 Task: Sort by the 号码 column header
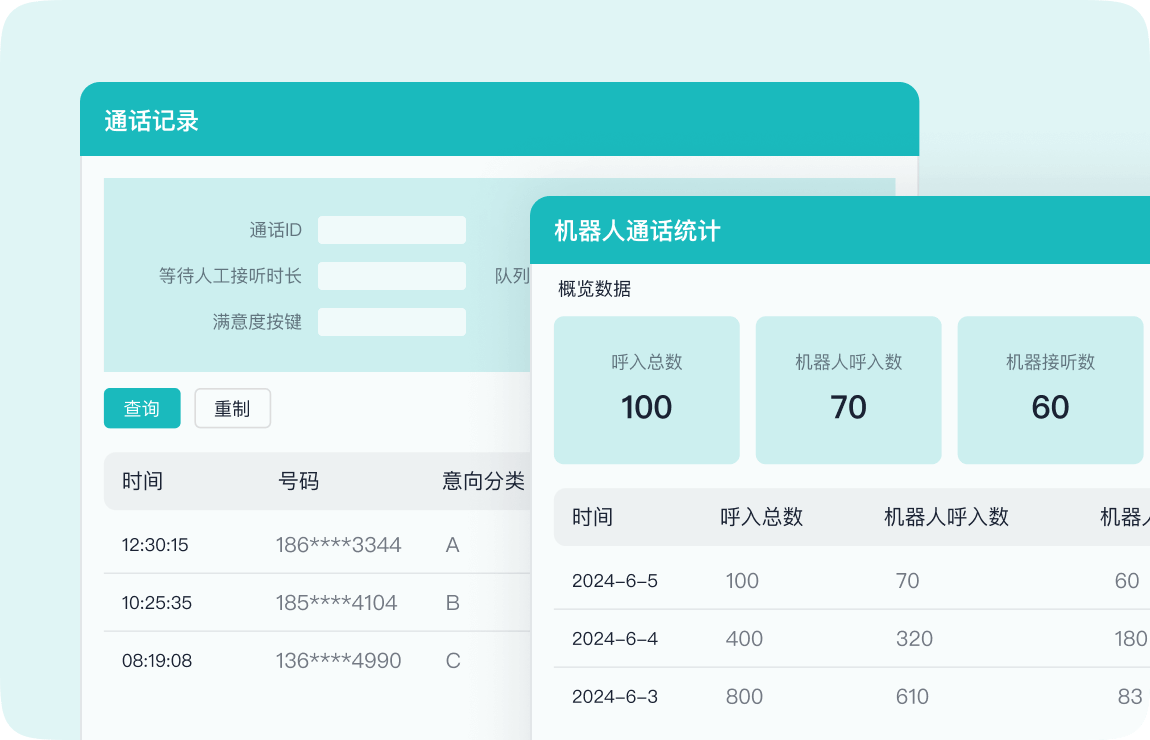tap(298, 481)
